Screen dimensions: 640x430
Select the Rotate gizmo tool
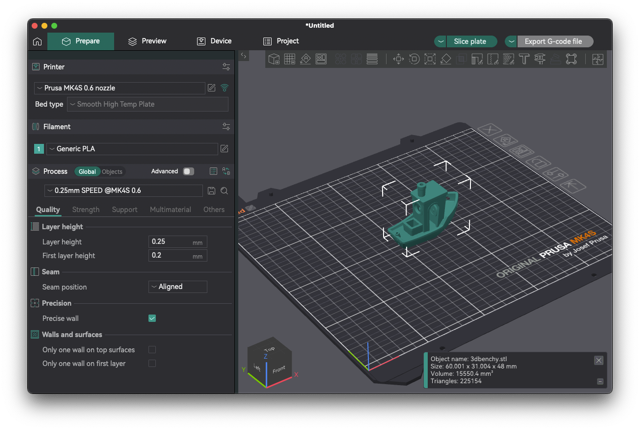tap(414, 59)
